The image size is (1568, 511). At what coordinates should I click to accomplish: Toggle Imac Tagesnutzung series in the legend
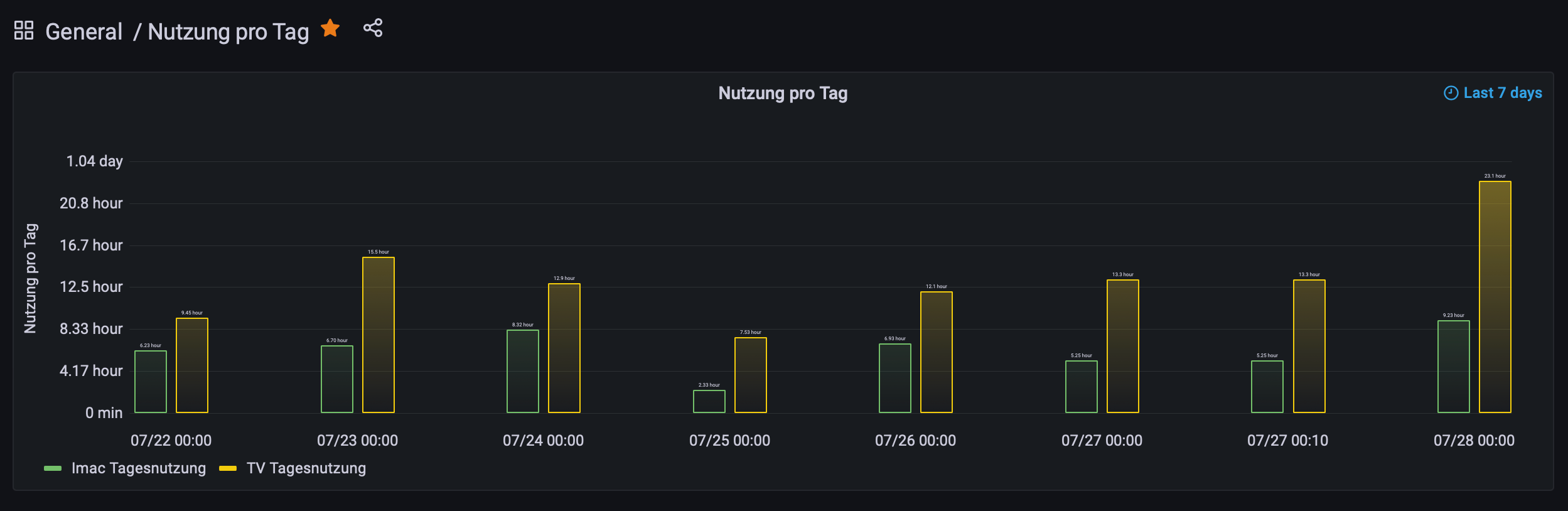(138, 468)
